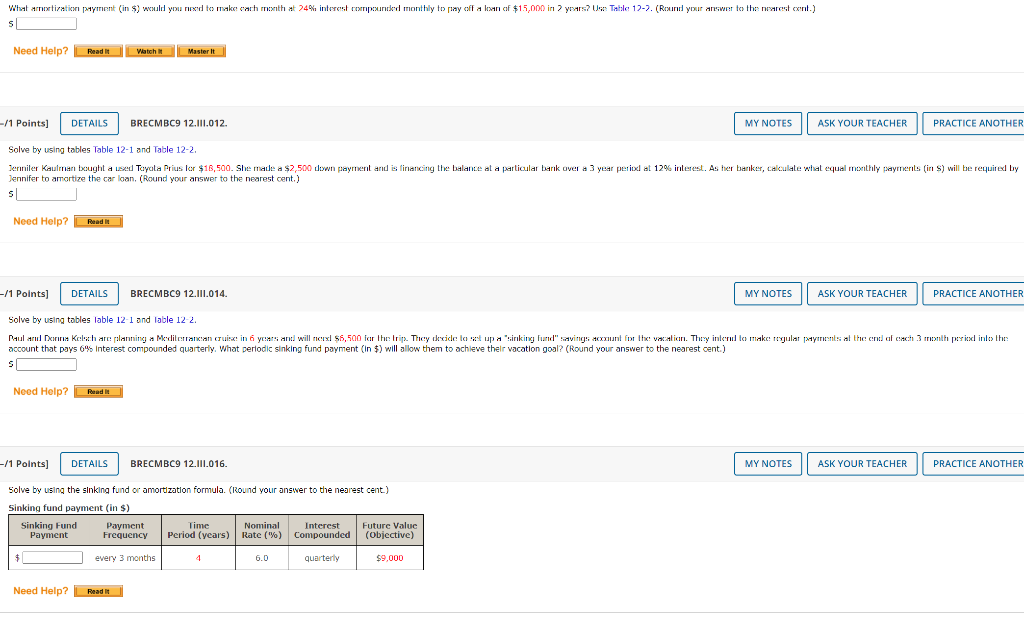Click PRACTICE ANOTHER for question 12.III.016
Viewport: 1024px width, 629px height.
pyautogui.click(x=975, y=464)
